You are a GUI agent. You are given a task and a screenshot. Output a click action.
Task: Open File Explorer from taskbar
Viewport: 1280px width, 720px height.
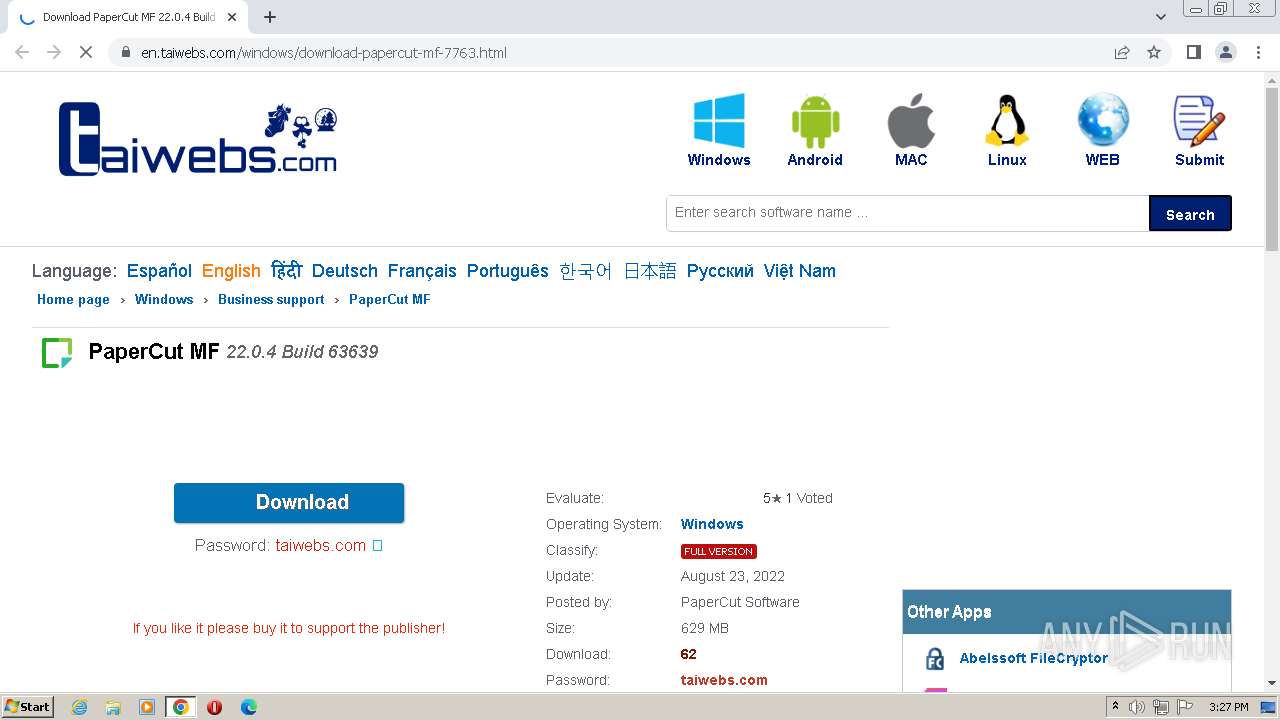click(113, 707)
